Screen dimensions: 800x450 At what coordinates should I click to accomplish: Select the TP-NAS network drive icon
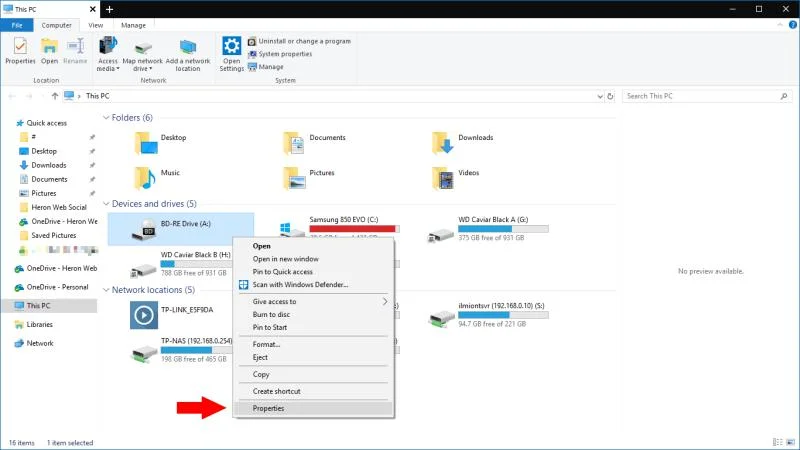point(144,352)
